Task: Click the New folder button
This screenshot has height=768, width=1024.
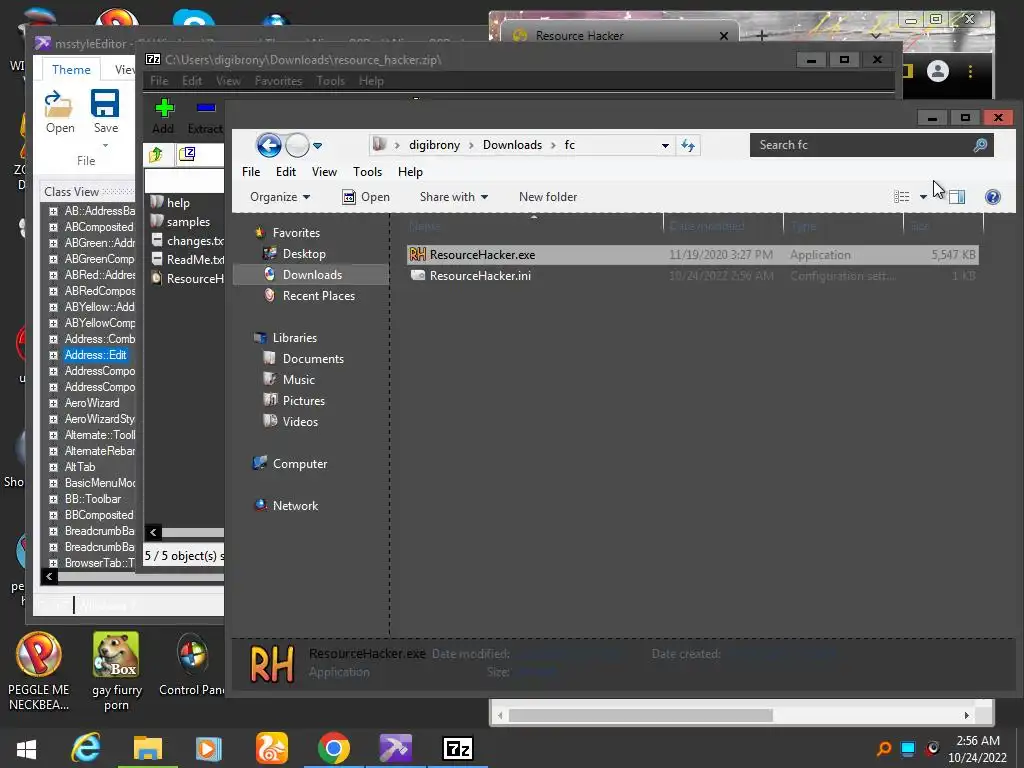Action: (x=548, y=197)
